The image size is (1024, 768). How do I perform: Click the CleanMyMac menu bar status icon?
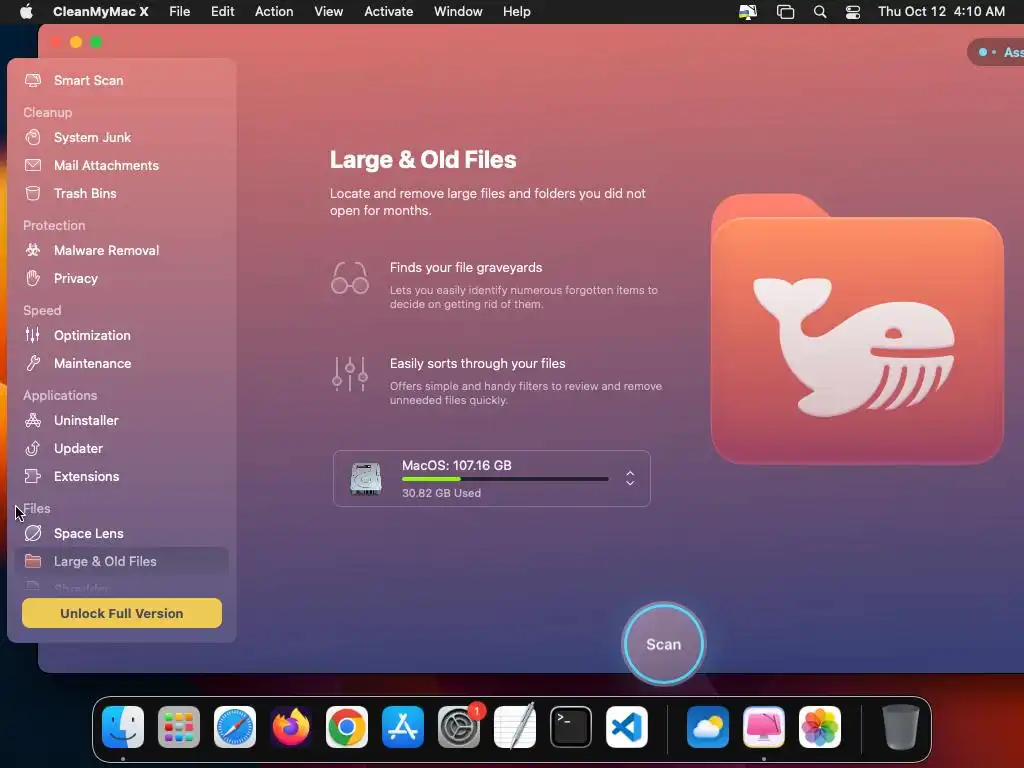748,12
